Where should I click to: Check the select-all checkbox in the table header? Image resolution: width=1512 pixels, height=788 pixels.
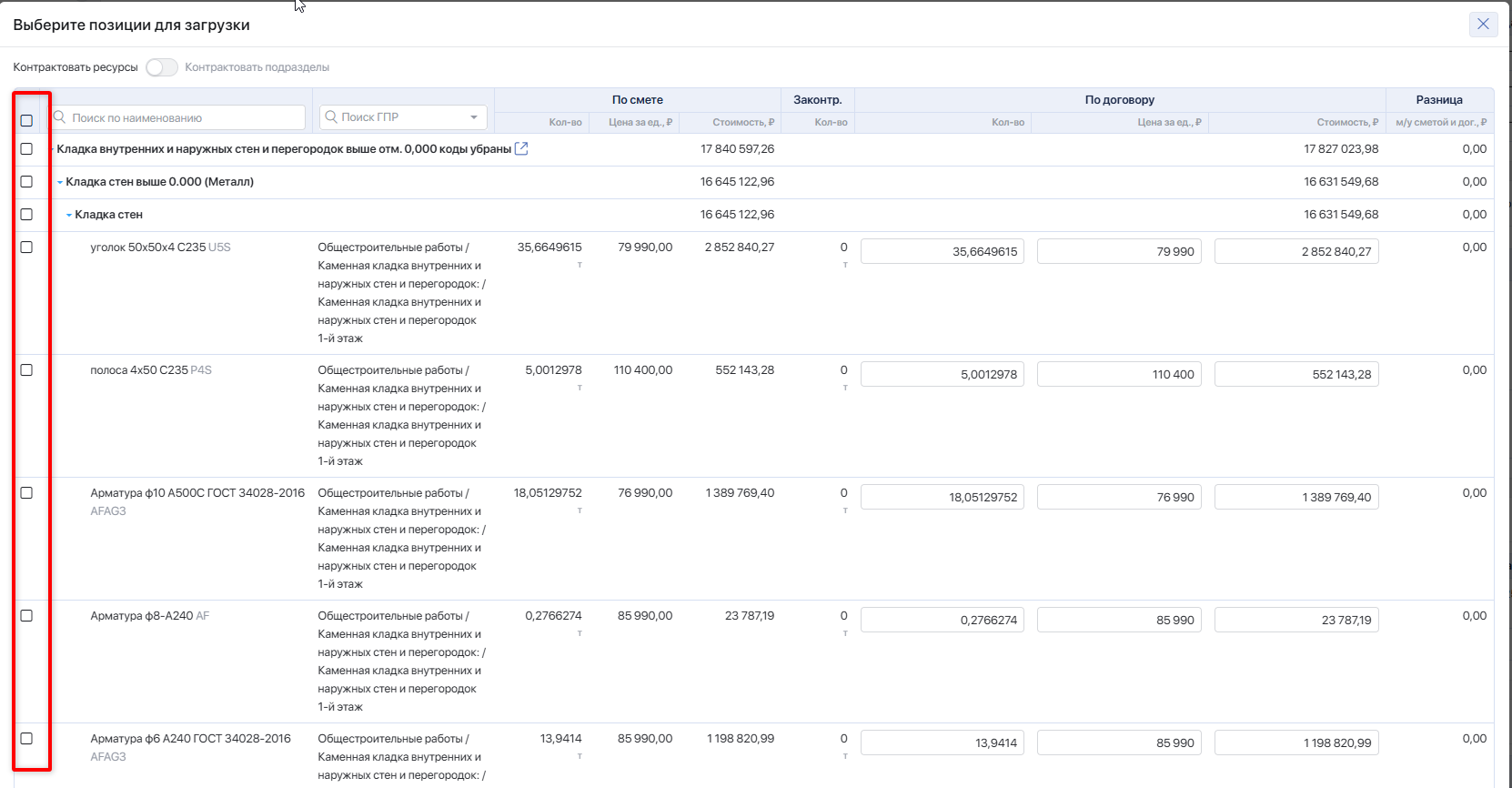(x=26, y=120)
